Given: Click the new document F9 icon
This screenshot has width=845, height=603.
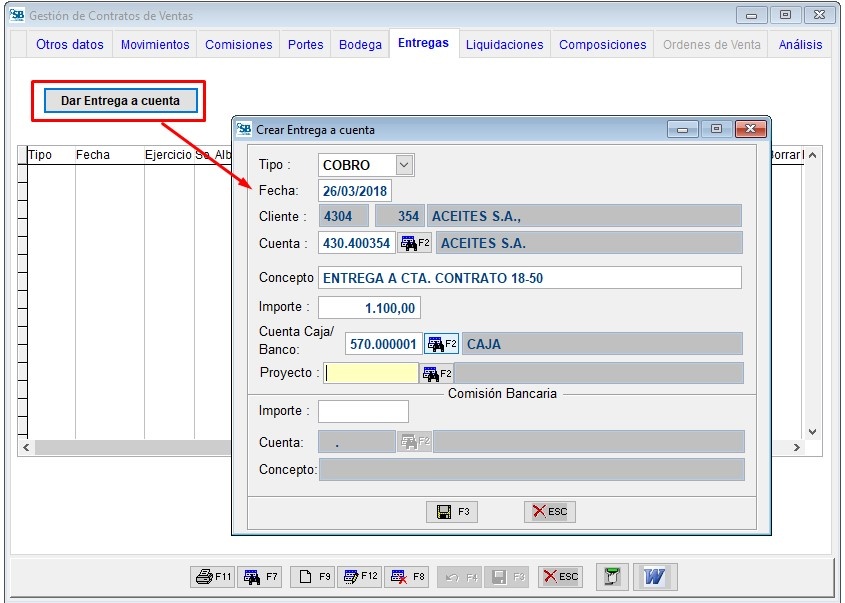Looking at the screenshot, I should coord(312,576).
